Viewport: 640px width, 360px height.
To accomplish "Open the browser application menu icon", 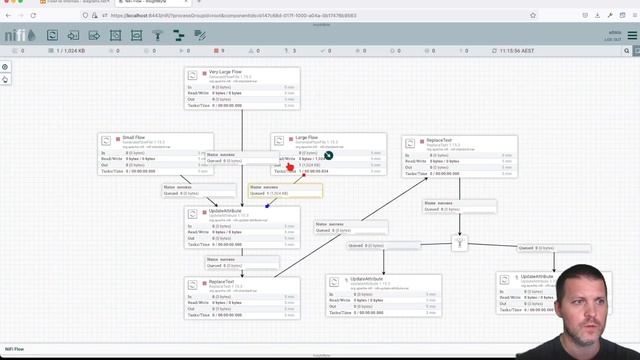I will (x=635, y=16).
